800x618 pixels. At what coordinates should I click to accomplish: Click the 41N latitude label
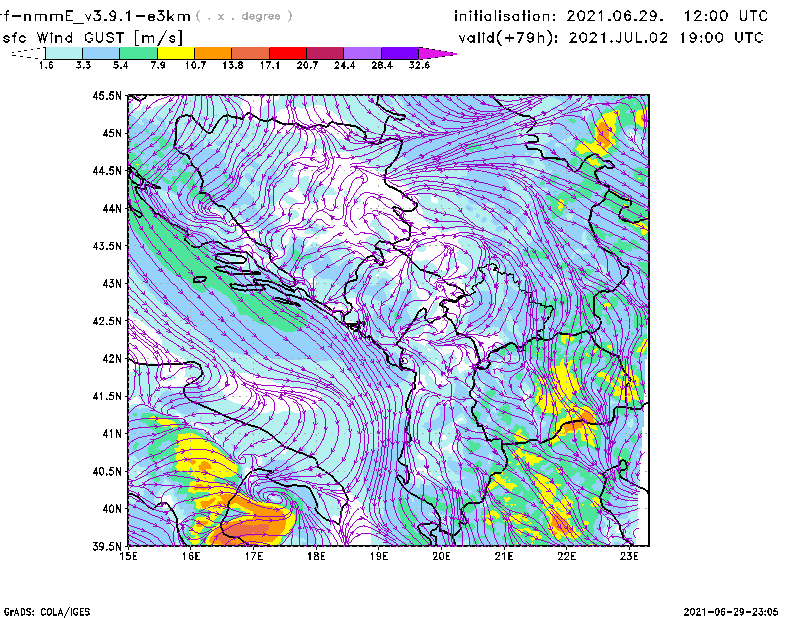[x=112, y=434]
